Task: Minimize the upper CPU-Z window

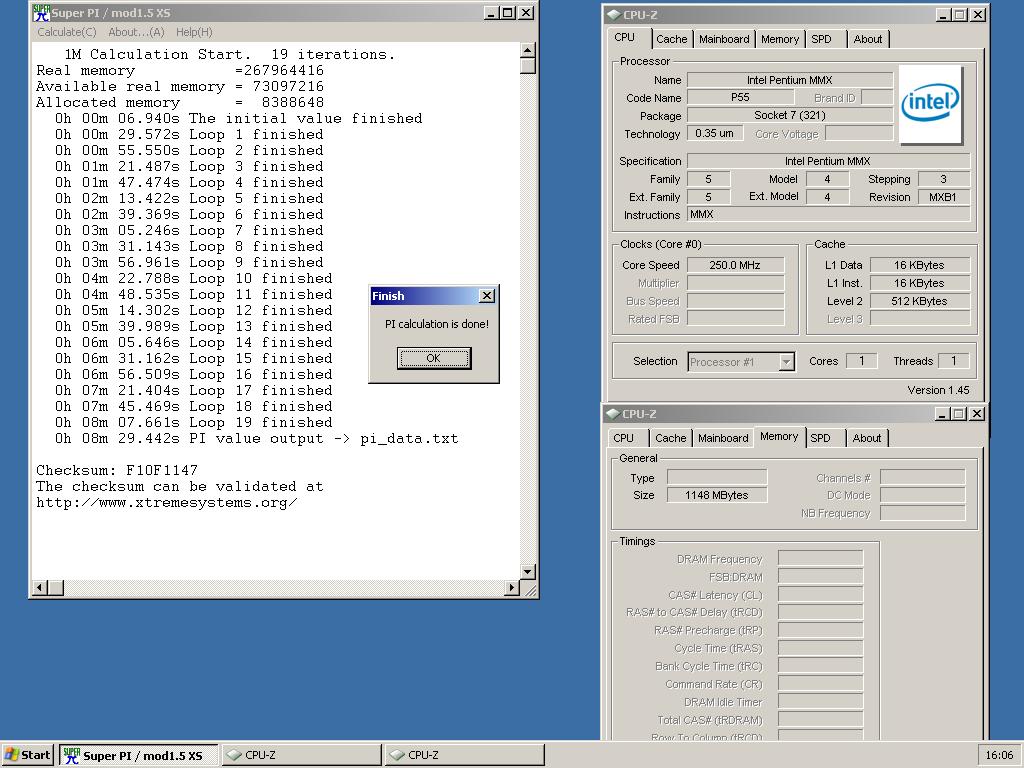Action: tap(943, 14)
